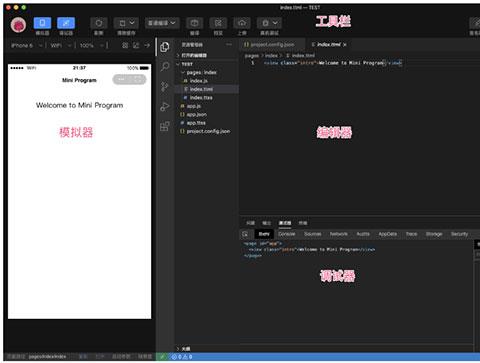
Task: Switch to the project.config.json editor tab
Action: pyautogui.click(x=272, y=44)
